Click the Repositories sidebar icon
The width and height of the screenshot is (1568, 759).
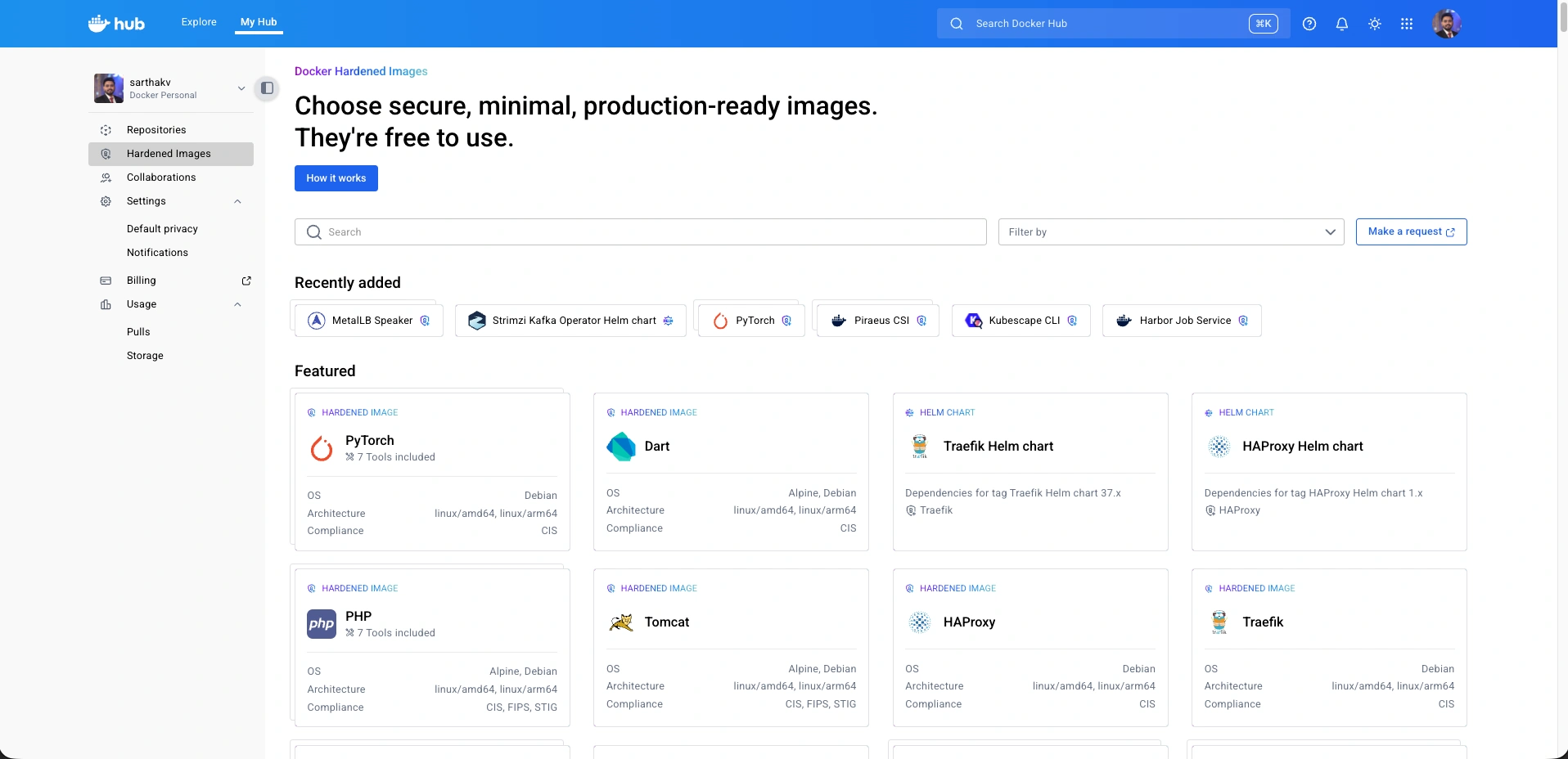click(106, 130)
